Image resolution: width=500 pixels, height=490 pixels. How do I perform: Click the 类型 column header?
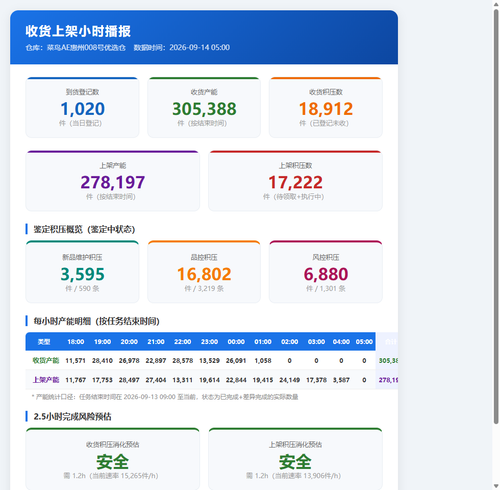pyautogui.click(x=44, y=342)
